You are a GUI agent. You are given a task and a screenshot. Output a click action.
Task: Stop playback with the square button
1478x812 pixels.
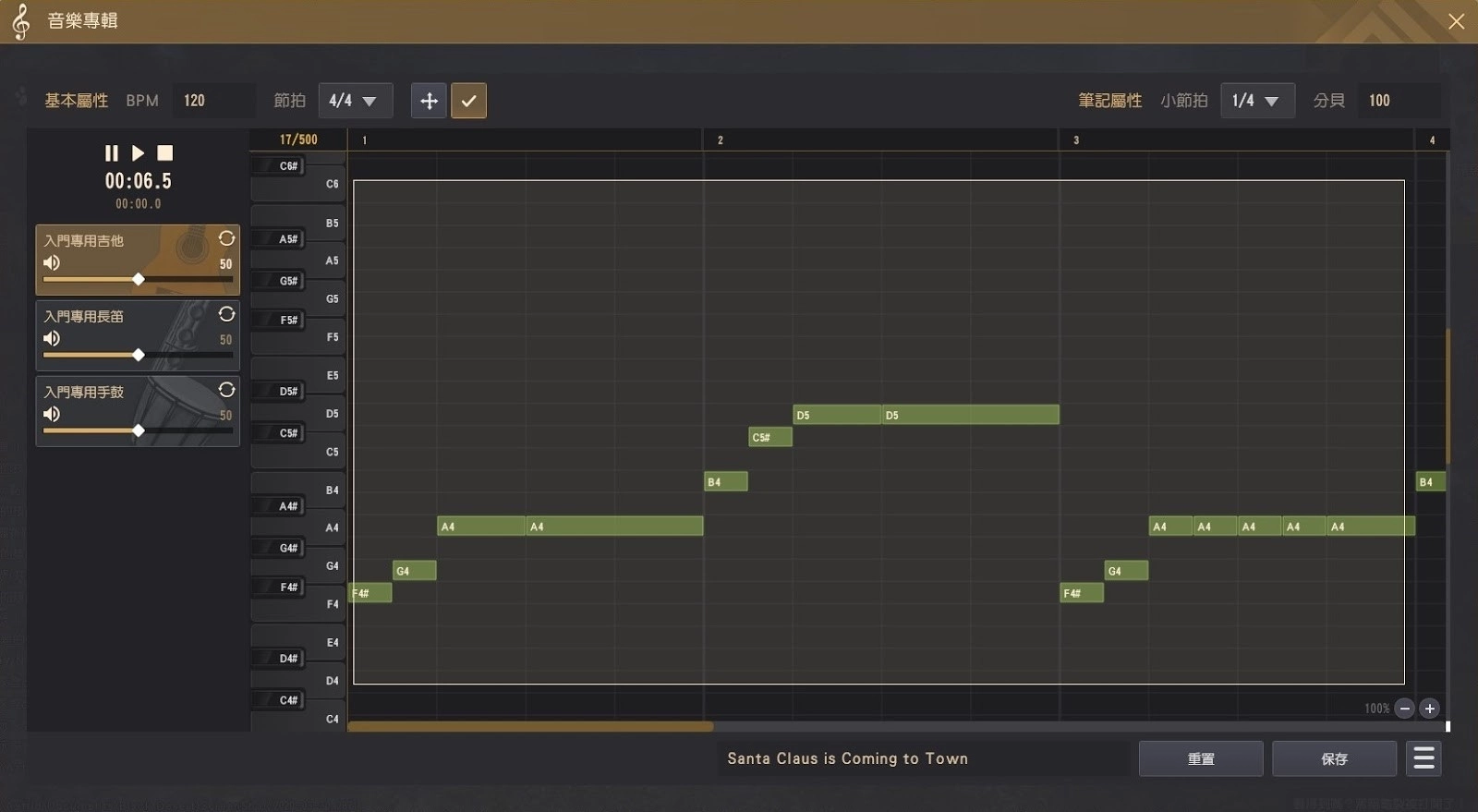pos(164,153)
